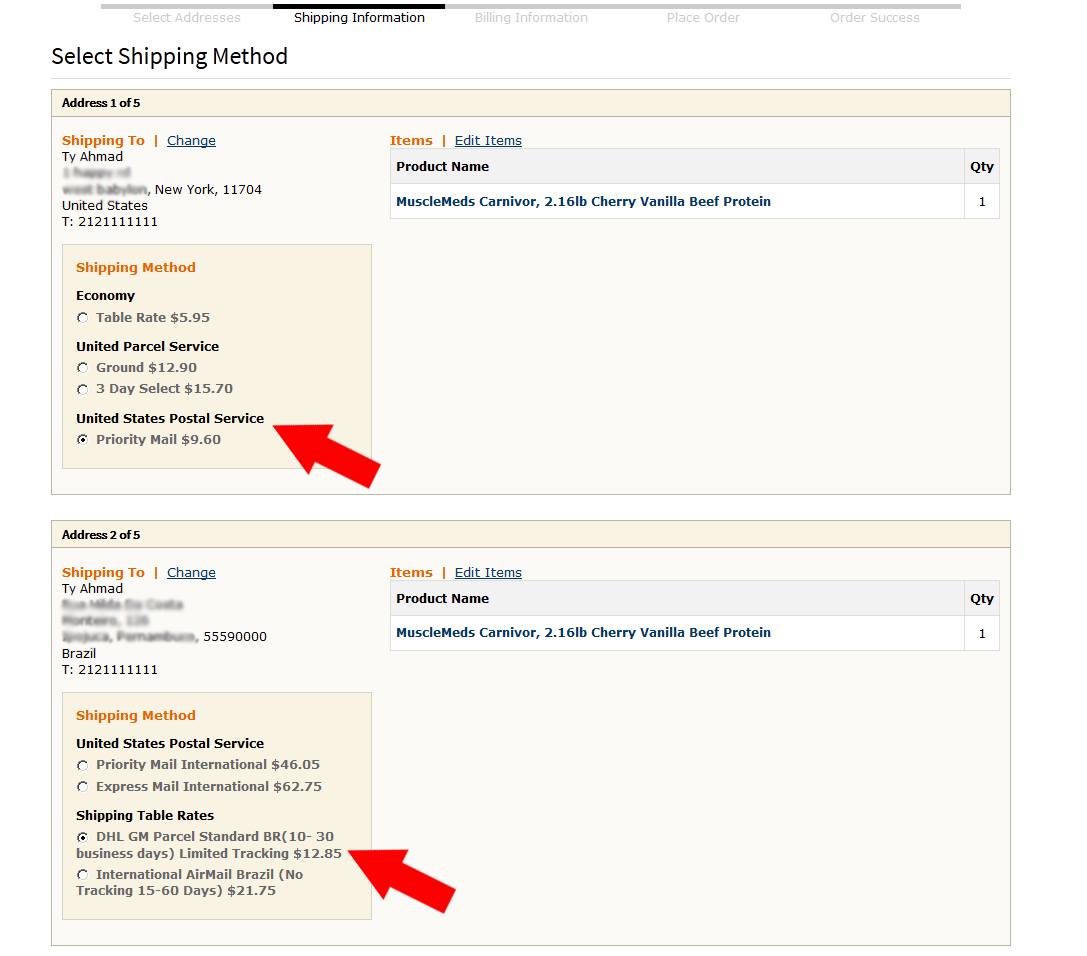Jump to Place Order step
This screenshot has width=1087, height=956.
point(703,18)
